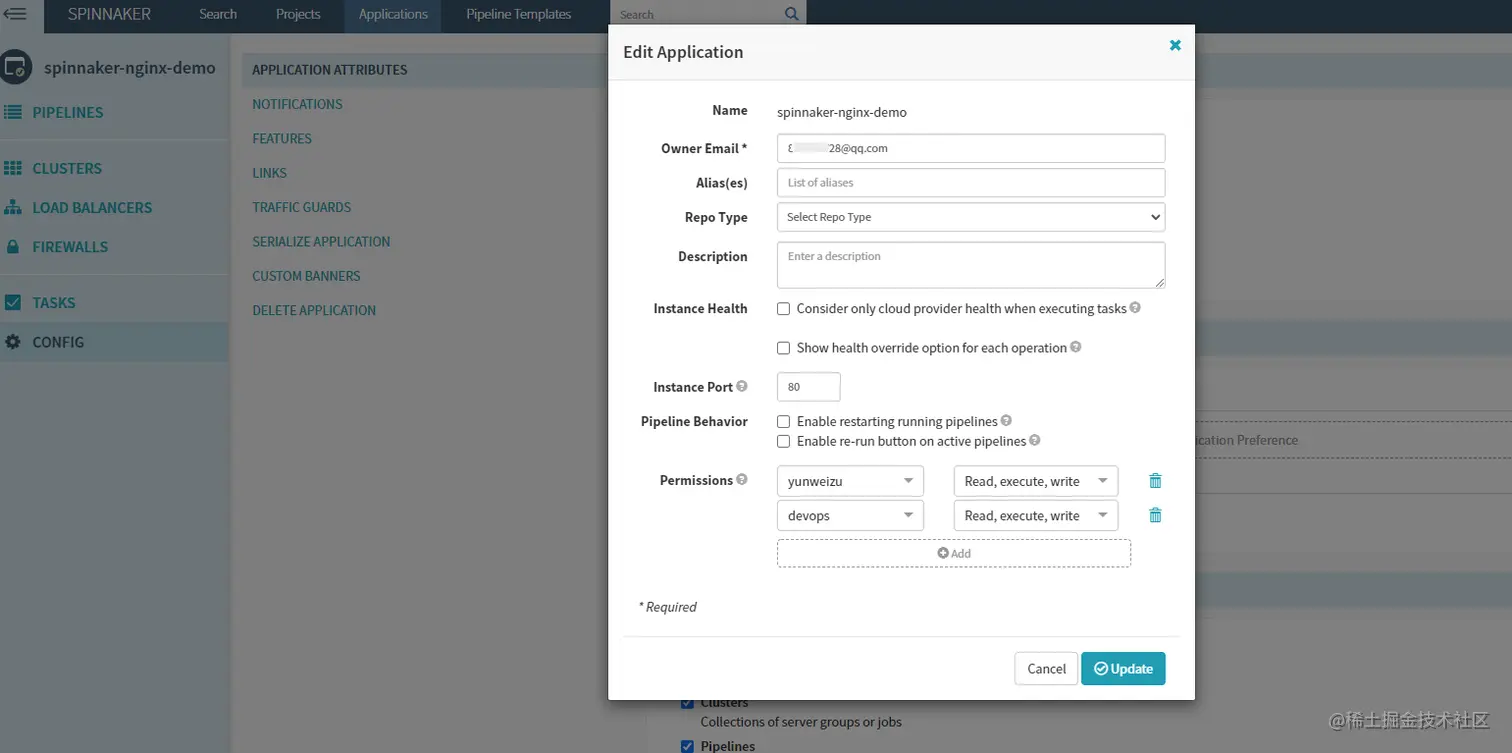This screenshot has height=753, width=1512.
Task: Uncheck the Pipelines feature checkbox
Action: click(687, 746)
